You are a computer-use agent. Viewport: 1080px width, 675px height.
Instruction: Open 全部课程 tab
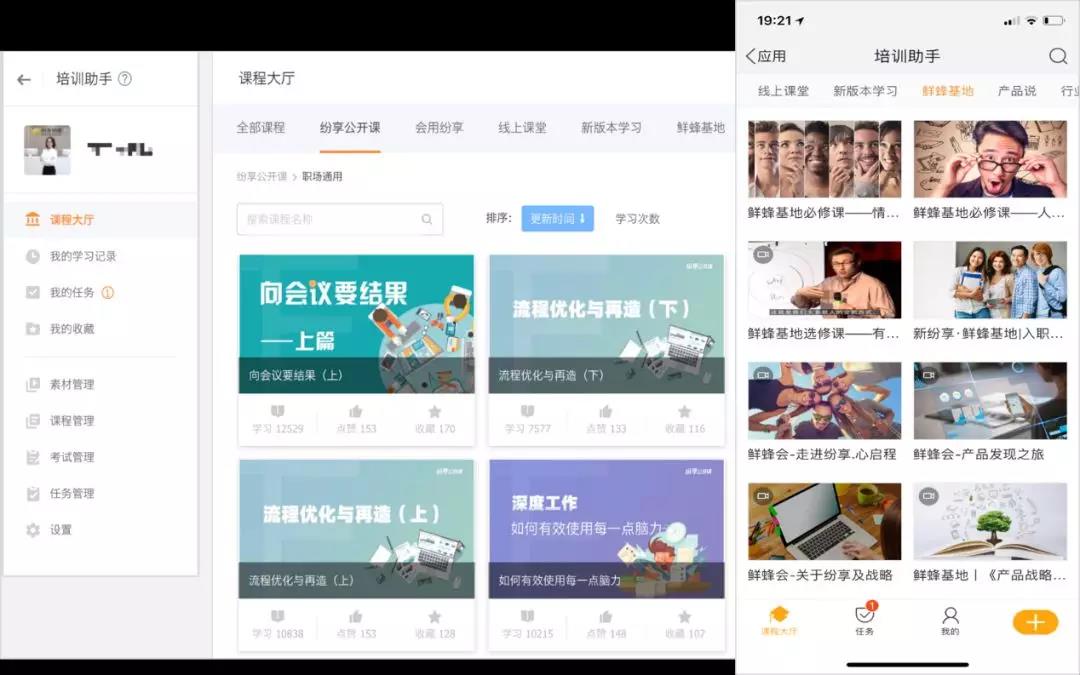pos(260,128)
